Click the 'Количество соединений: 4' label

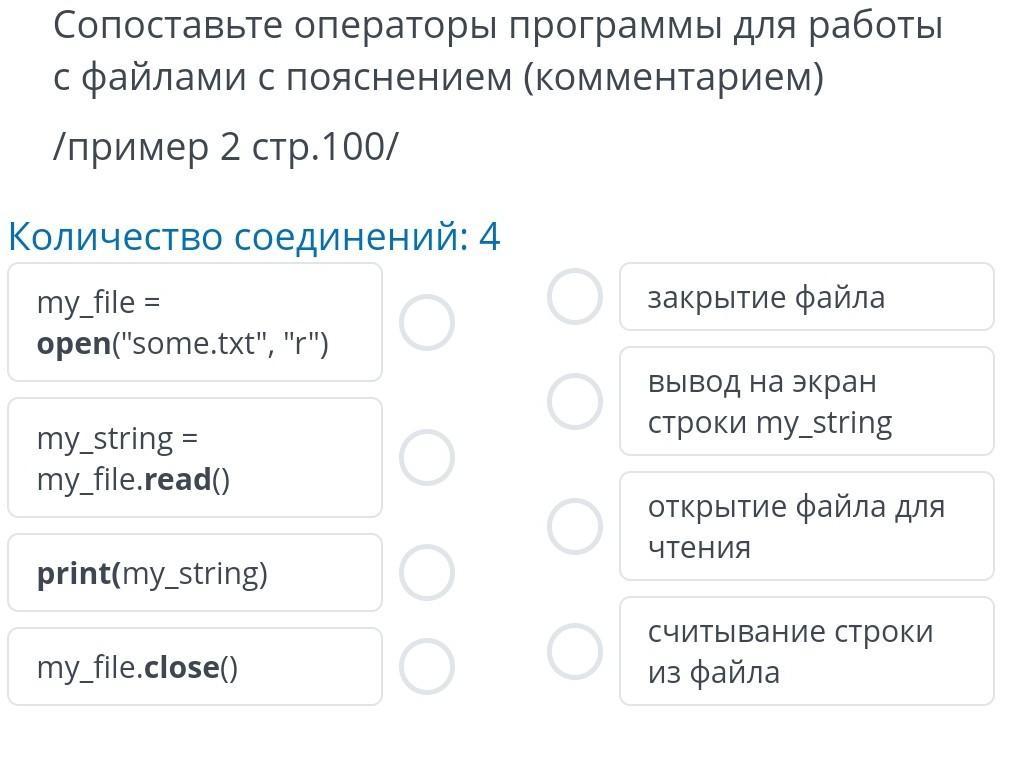254,237
